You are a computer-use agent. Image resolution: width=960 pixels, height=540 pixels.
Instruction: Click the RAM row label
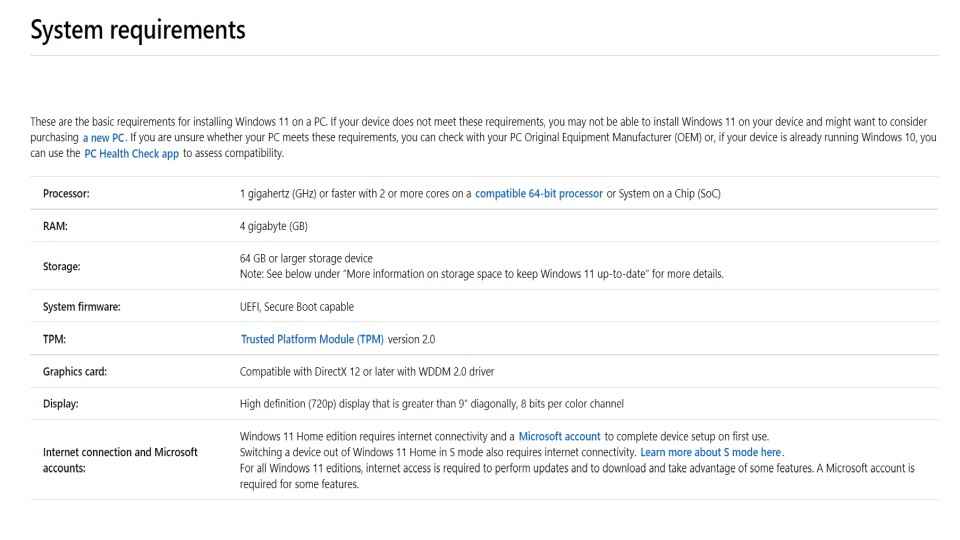tap(55, 226)
